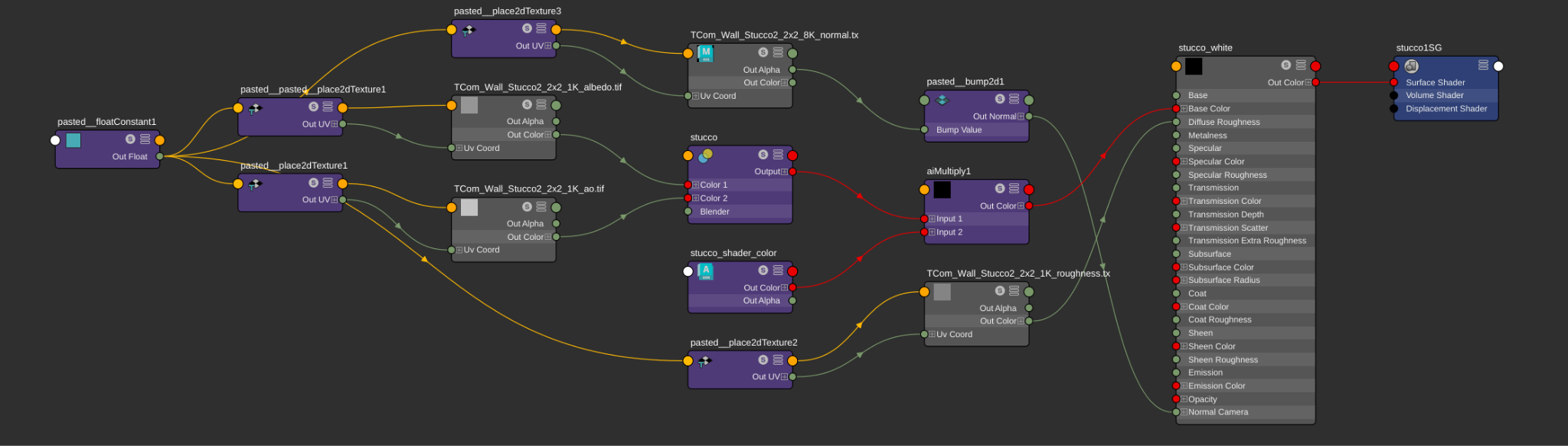Image resolution: width=1568 pixels, height=446 pixels.
Task: Change view mode on stucco1SG node
Action: pos(1483,65)
